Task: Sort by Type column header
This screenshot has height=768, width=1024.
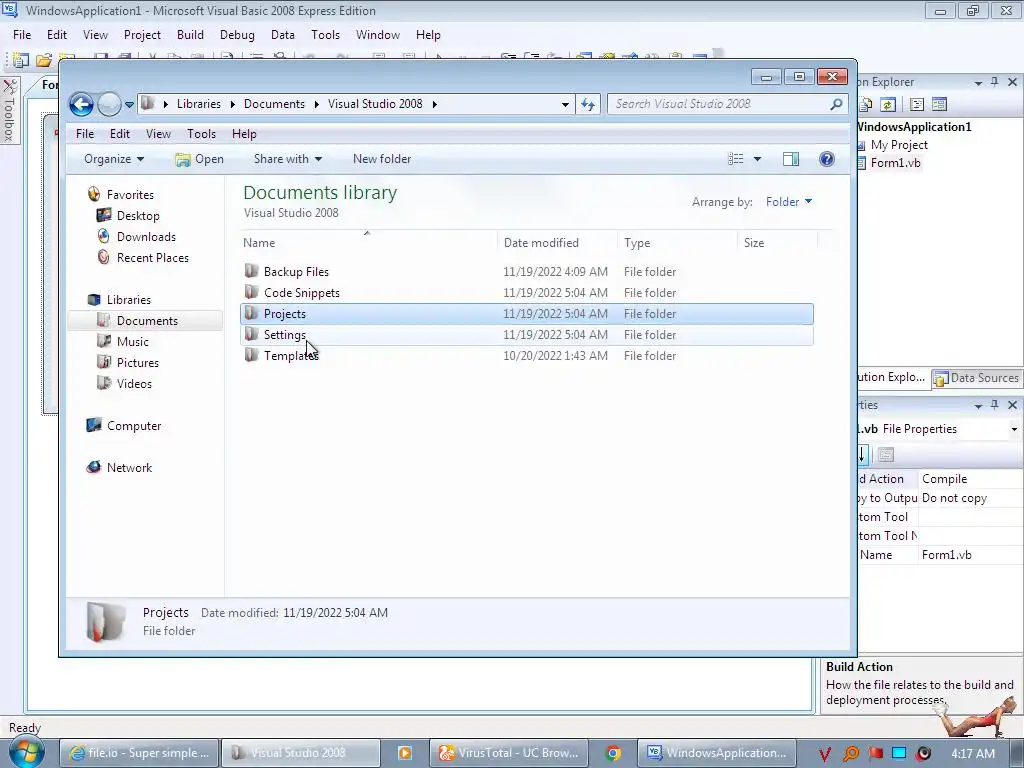Action: click(677, 242)
